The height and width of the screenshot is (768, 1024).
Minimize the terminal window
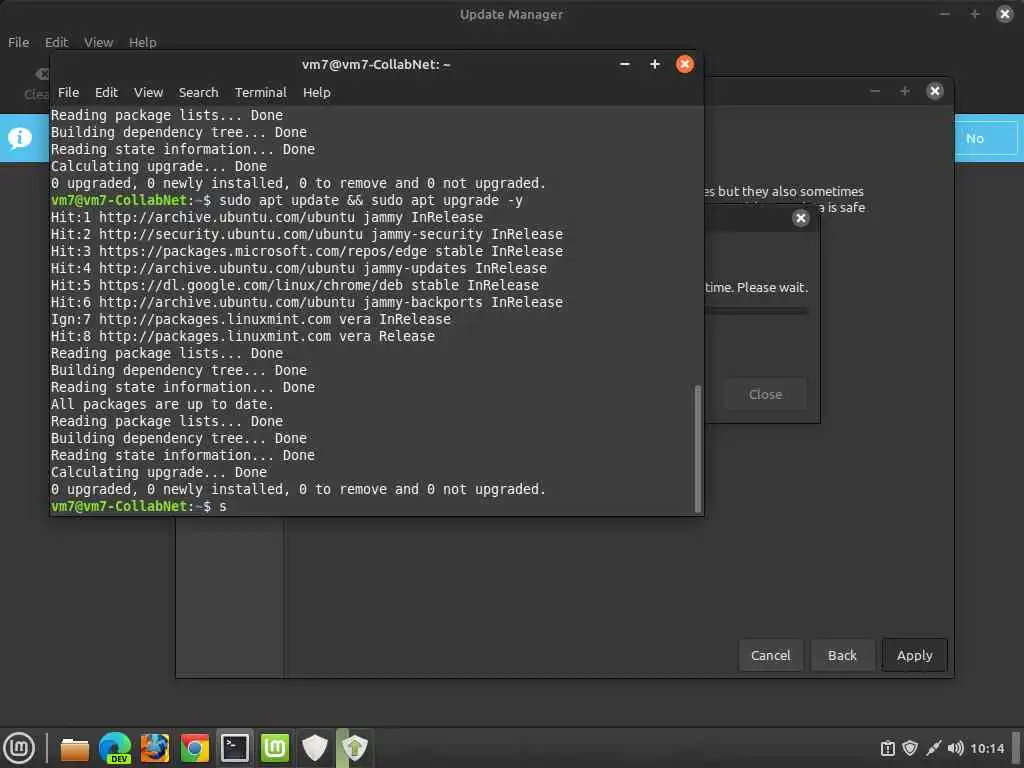(x=624, y=64)
